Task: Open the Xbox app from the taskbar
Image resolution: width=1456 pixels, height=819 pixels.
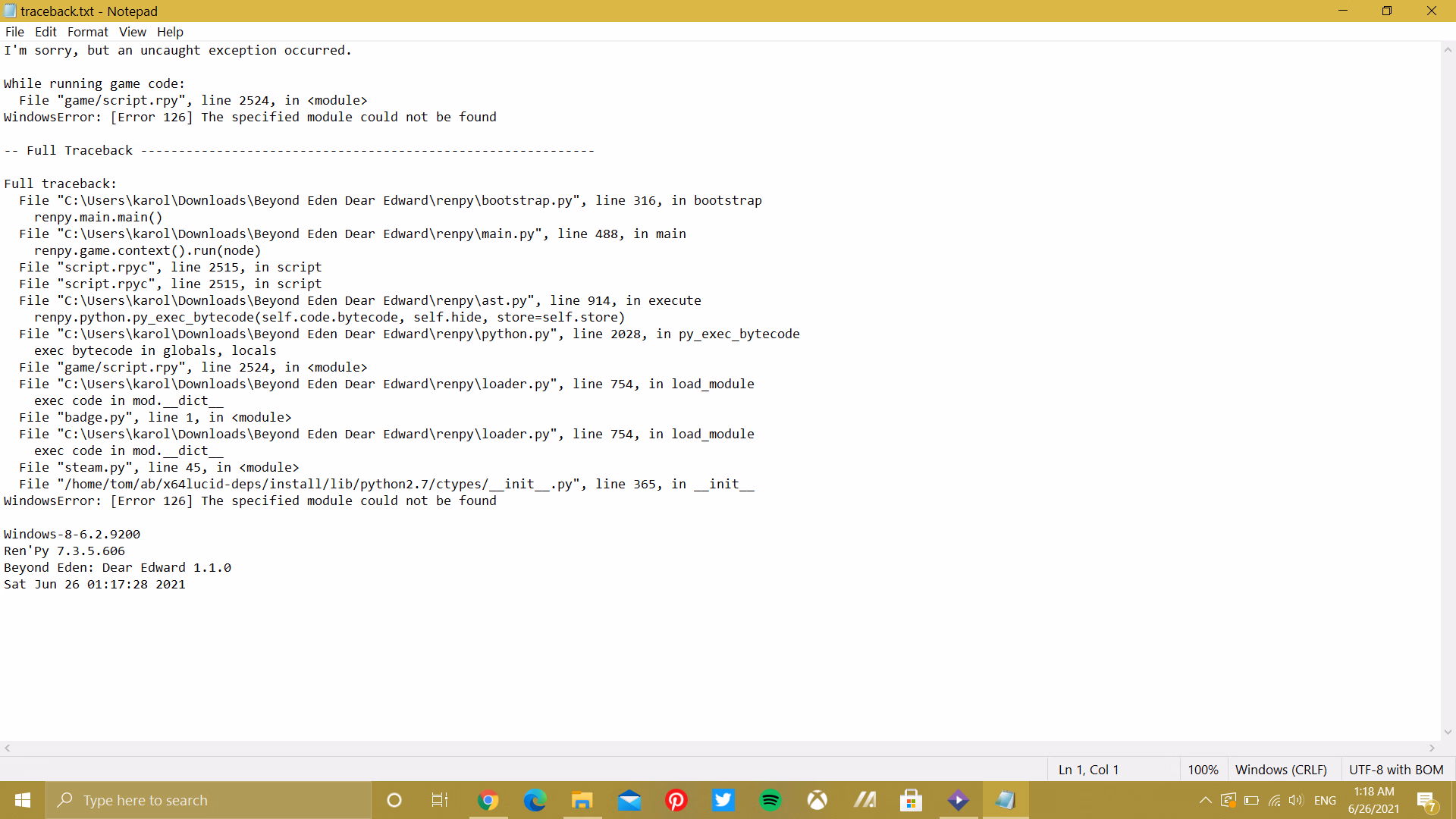Action: pos(817,800)
